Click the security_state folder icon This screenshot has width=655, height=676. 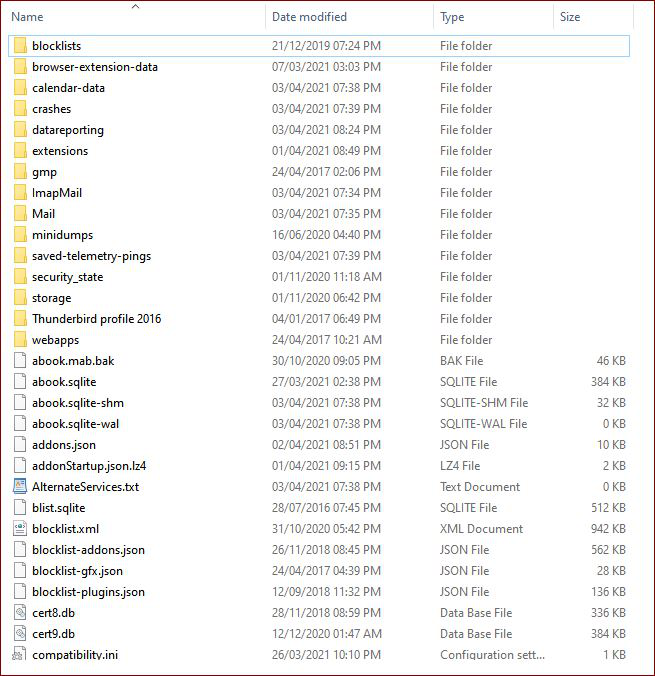20,277
